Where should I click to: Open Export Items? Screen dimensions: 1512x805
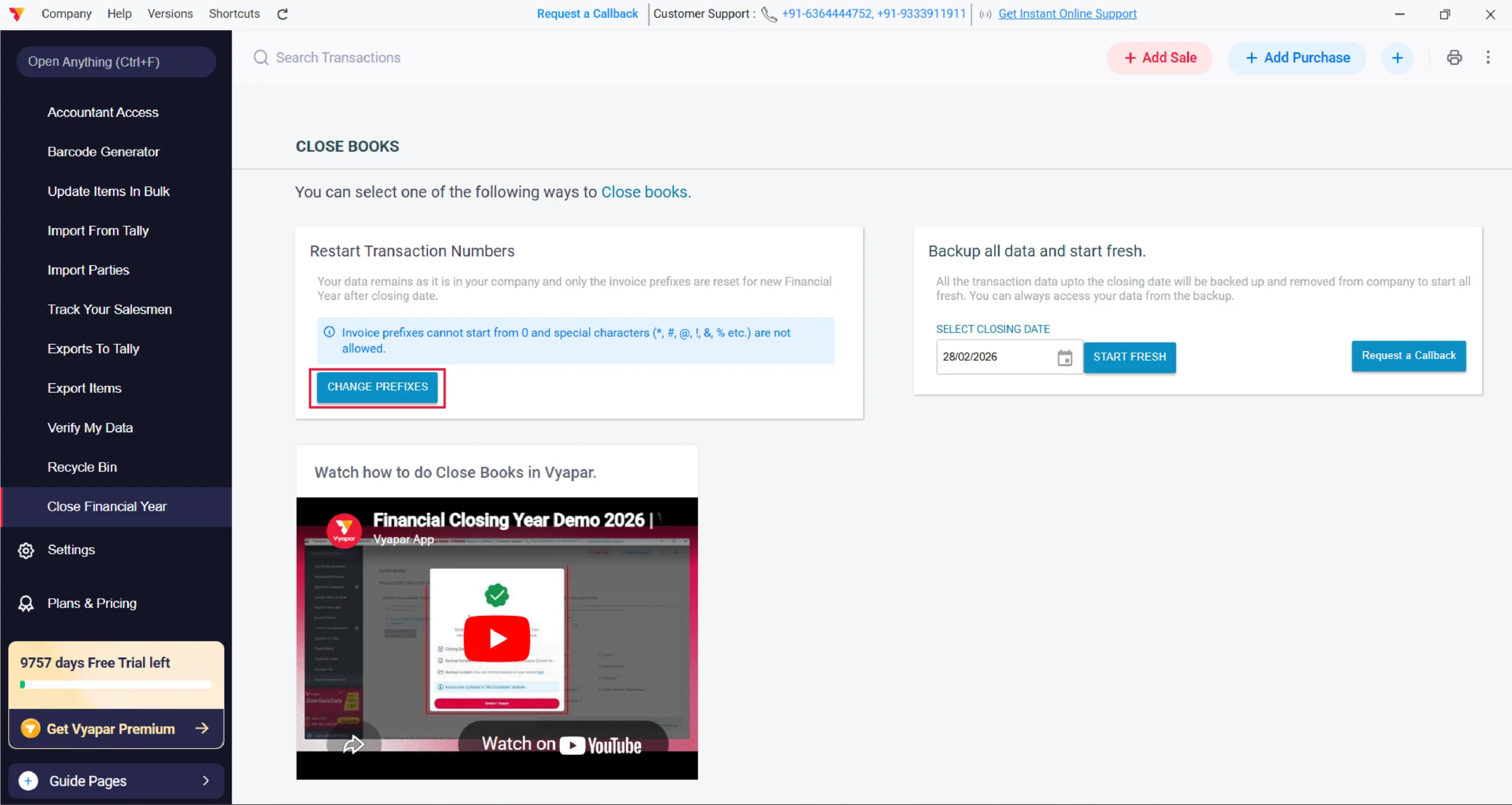[116, 388]
